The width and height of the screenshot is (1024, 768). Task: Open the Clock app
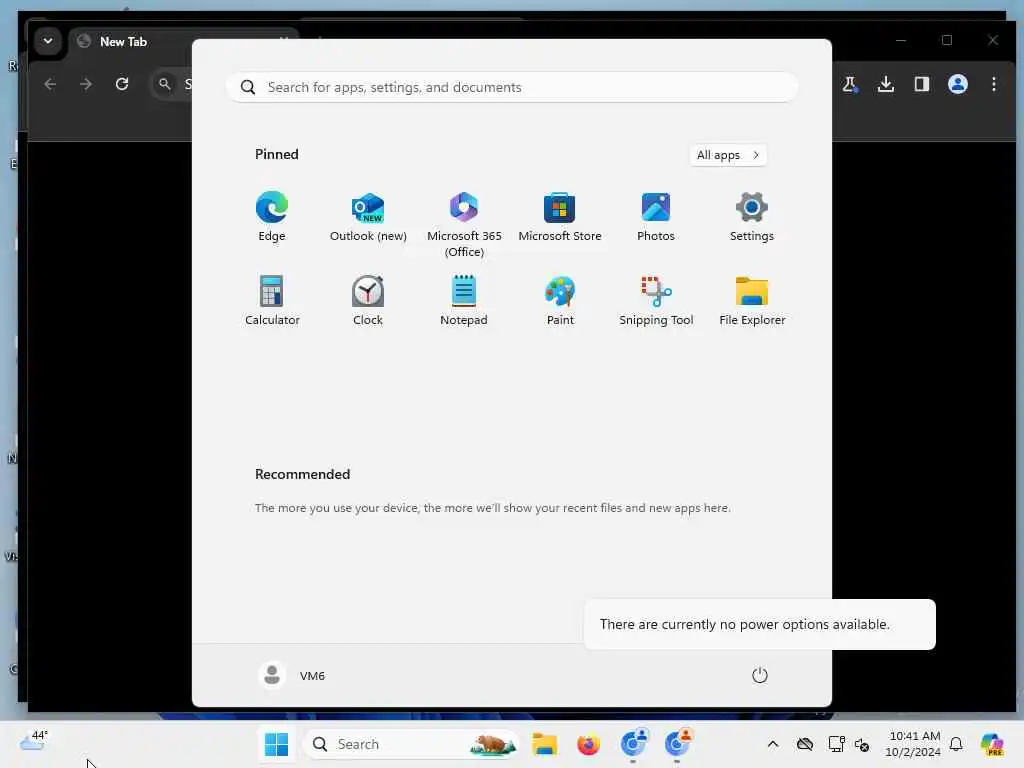[368, 300]
